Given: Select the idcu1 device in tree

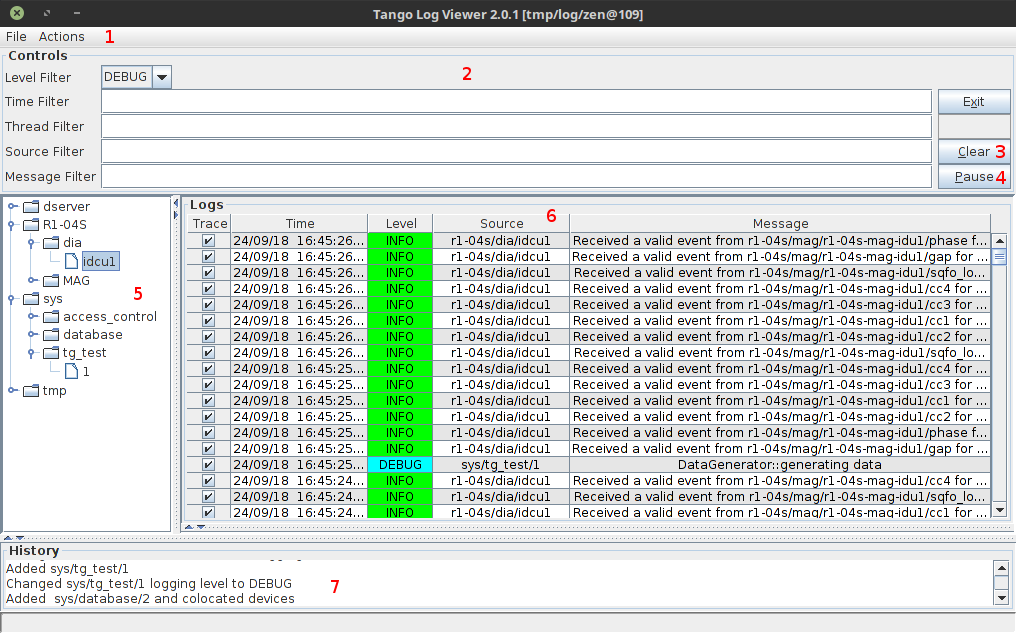Looking at the screenshot, I should (100, 261).
